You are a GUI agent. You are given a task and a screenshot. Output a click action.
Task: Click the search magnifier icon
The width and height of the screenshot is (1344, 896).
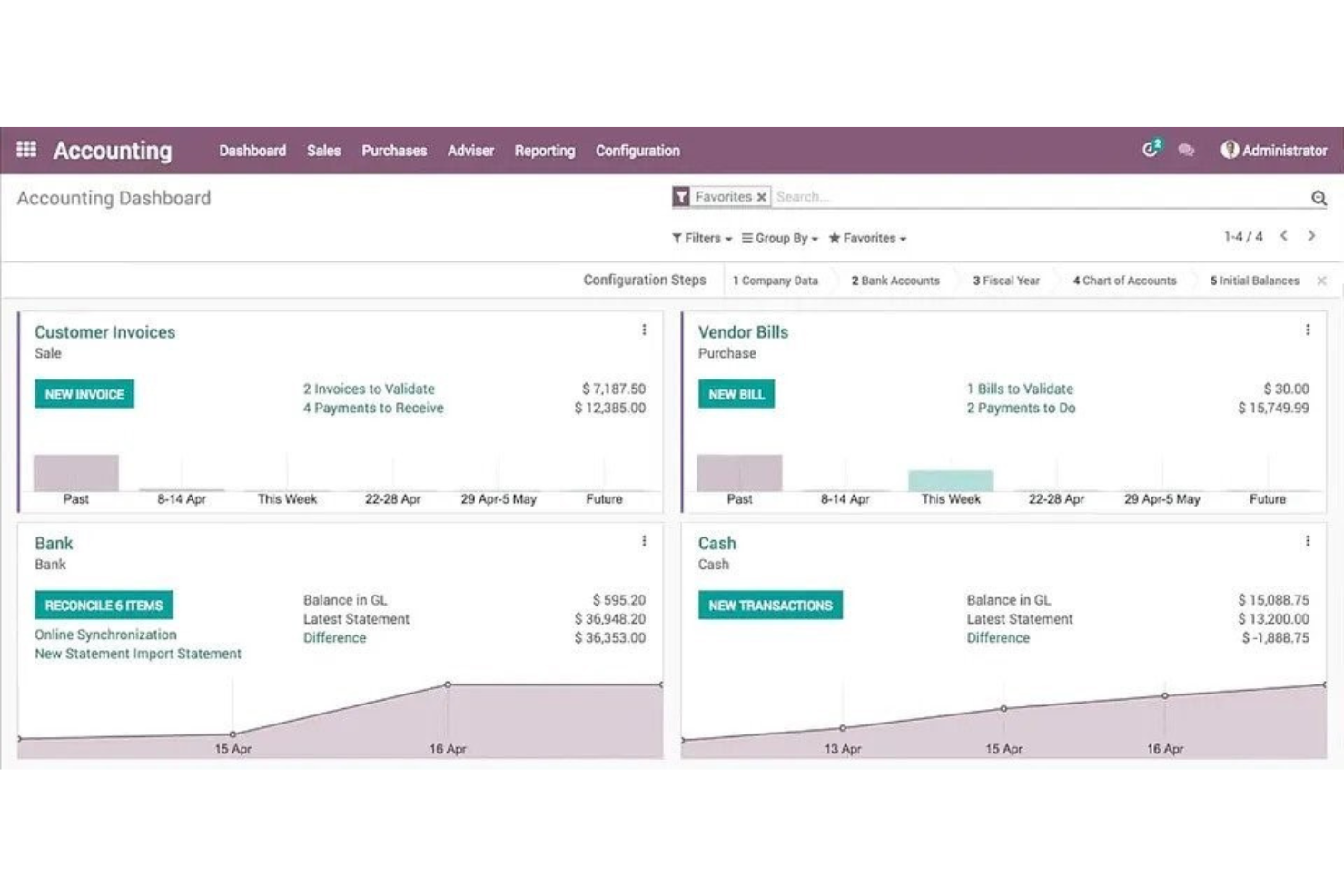tap(1319, 196)
